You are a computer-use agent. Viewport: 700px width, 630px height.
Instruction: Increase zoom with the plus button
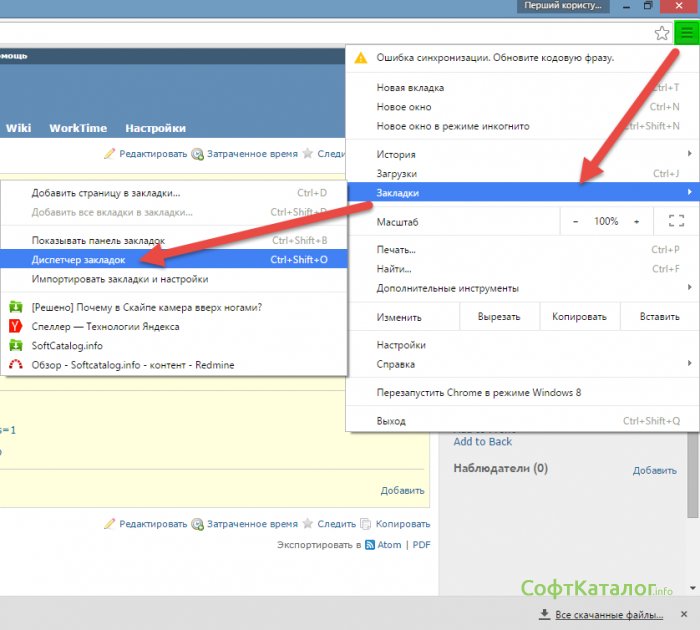(x=636, y=221)
